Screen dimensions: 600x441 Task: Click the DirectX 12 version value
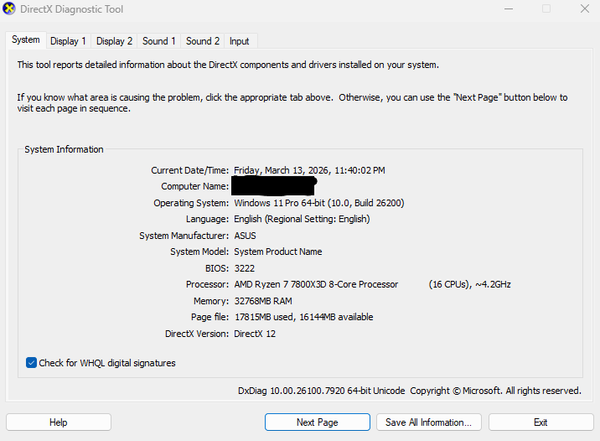click(x=255, y=333)
